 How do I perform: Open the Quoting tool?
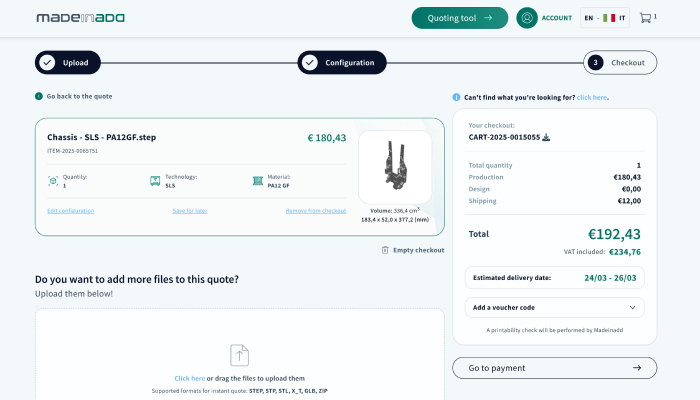pos(460,18)
